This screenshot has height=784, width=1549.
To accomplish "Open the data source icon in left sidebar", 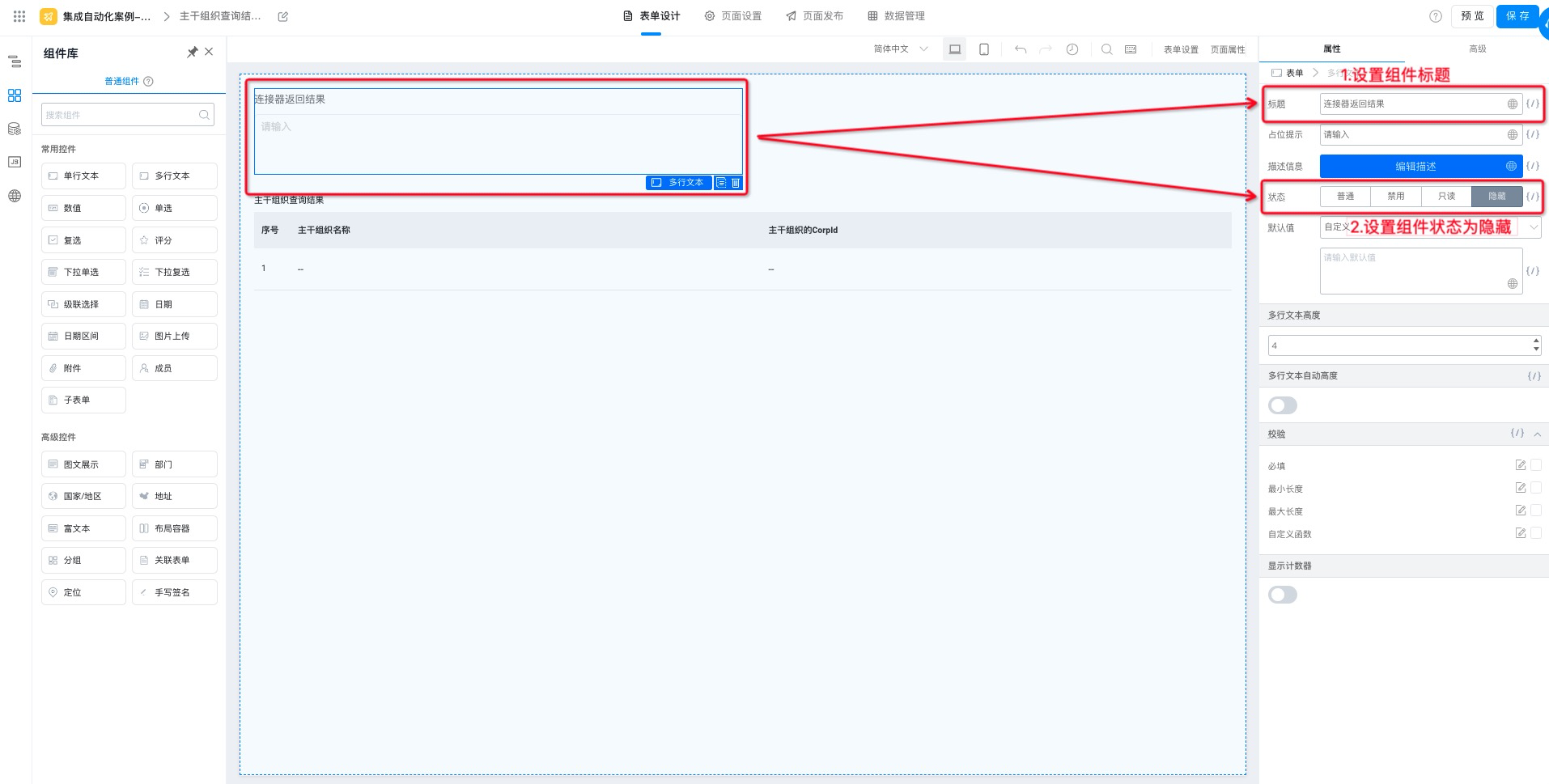I will (15, 129).
